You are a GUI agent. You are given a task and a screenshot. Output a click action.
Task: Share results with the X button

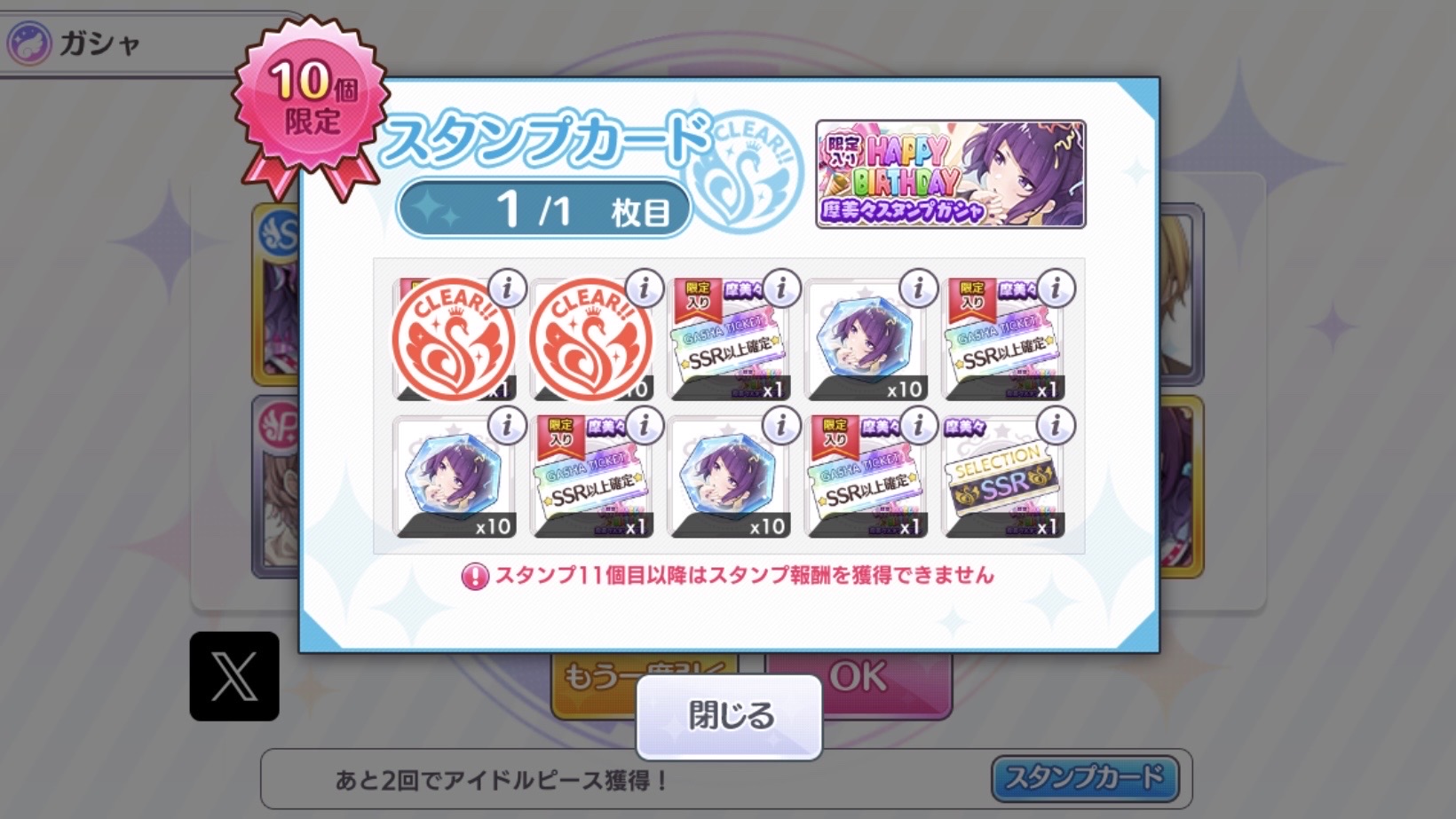click(234, 676)
